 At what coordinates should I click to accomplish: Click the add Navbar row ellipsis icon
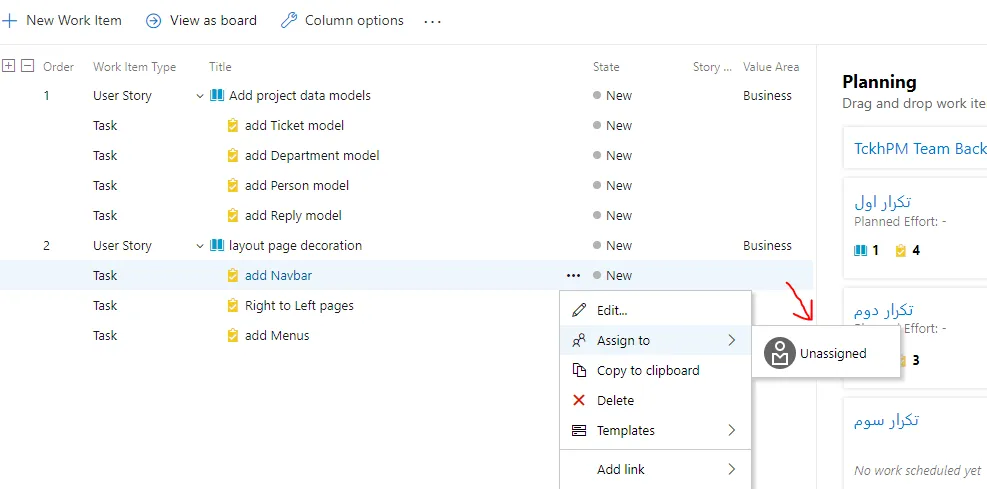click(x=573, y=275)
